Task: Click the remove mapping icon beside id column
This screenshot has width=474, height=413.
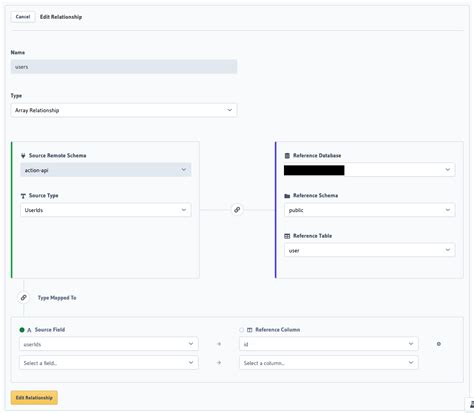Action: click(439, 344)
